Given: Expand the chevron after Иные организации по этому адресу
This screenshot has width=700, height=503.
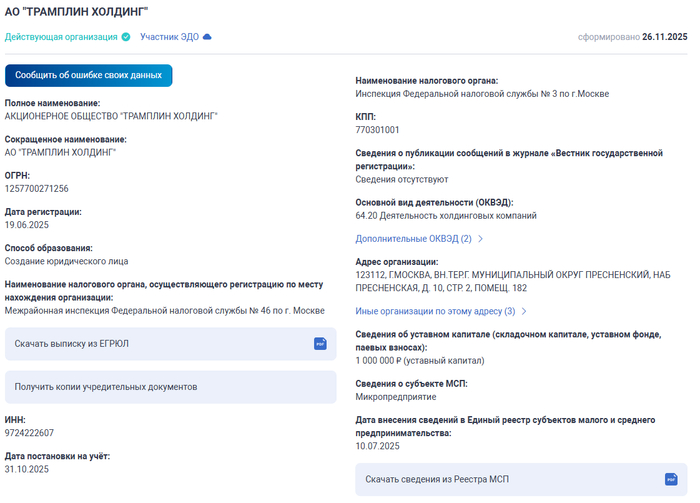Looking at the screenshot, I should (524, 311).
